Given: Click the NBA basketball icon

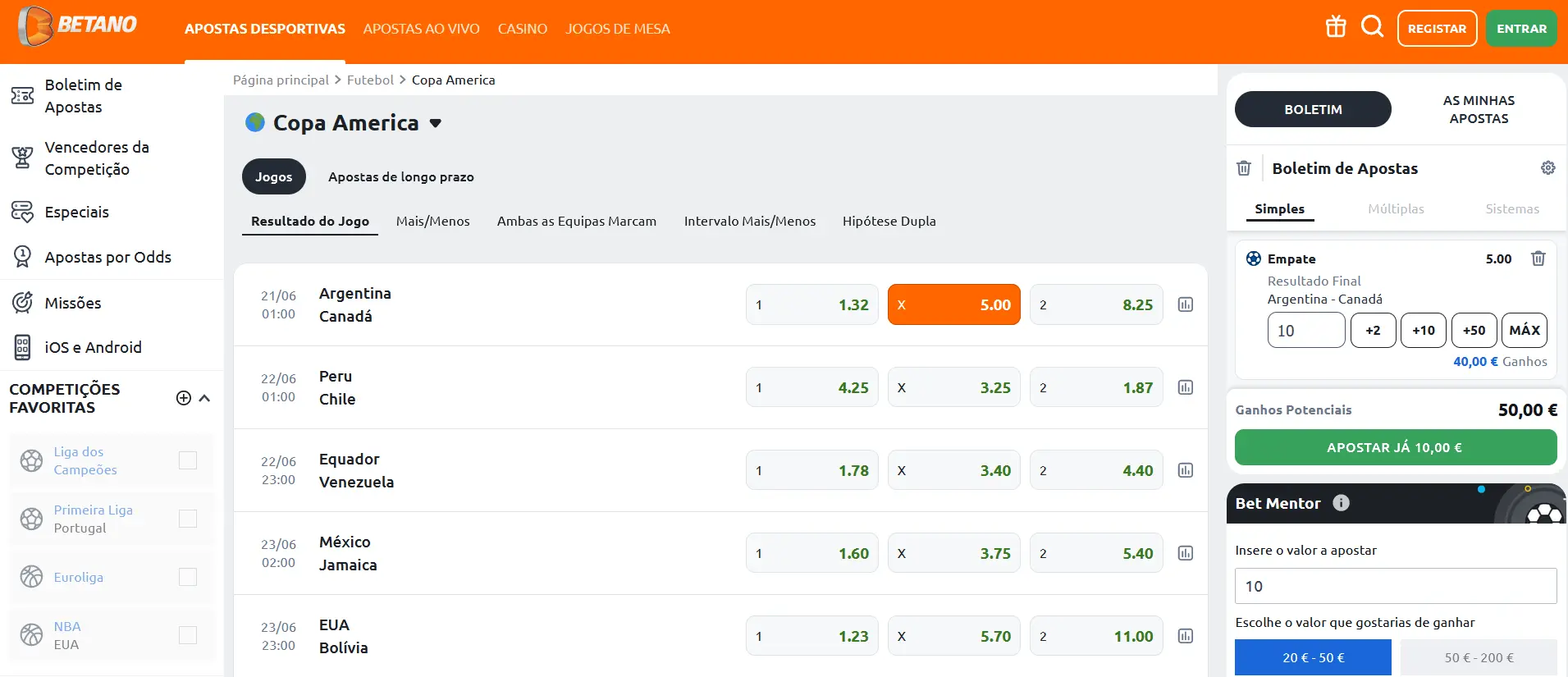Looking at the screenshot, I should (31, 635).
